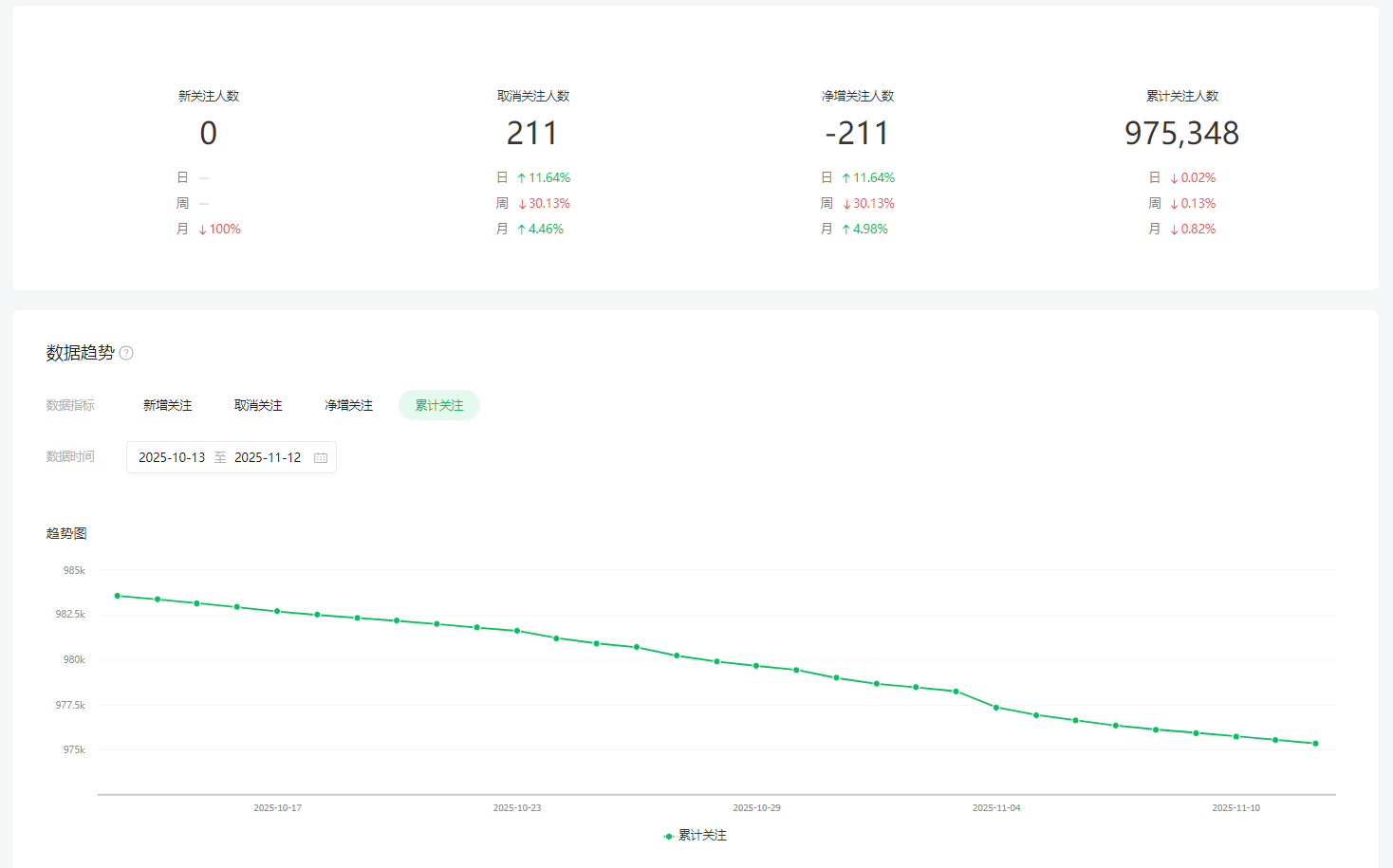
Task: Click the green legend marker for 累计关注
Action: 669,836
